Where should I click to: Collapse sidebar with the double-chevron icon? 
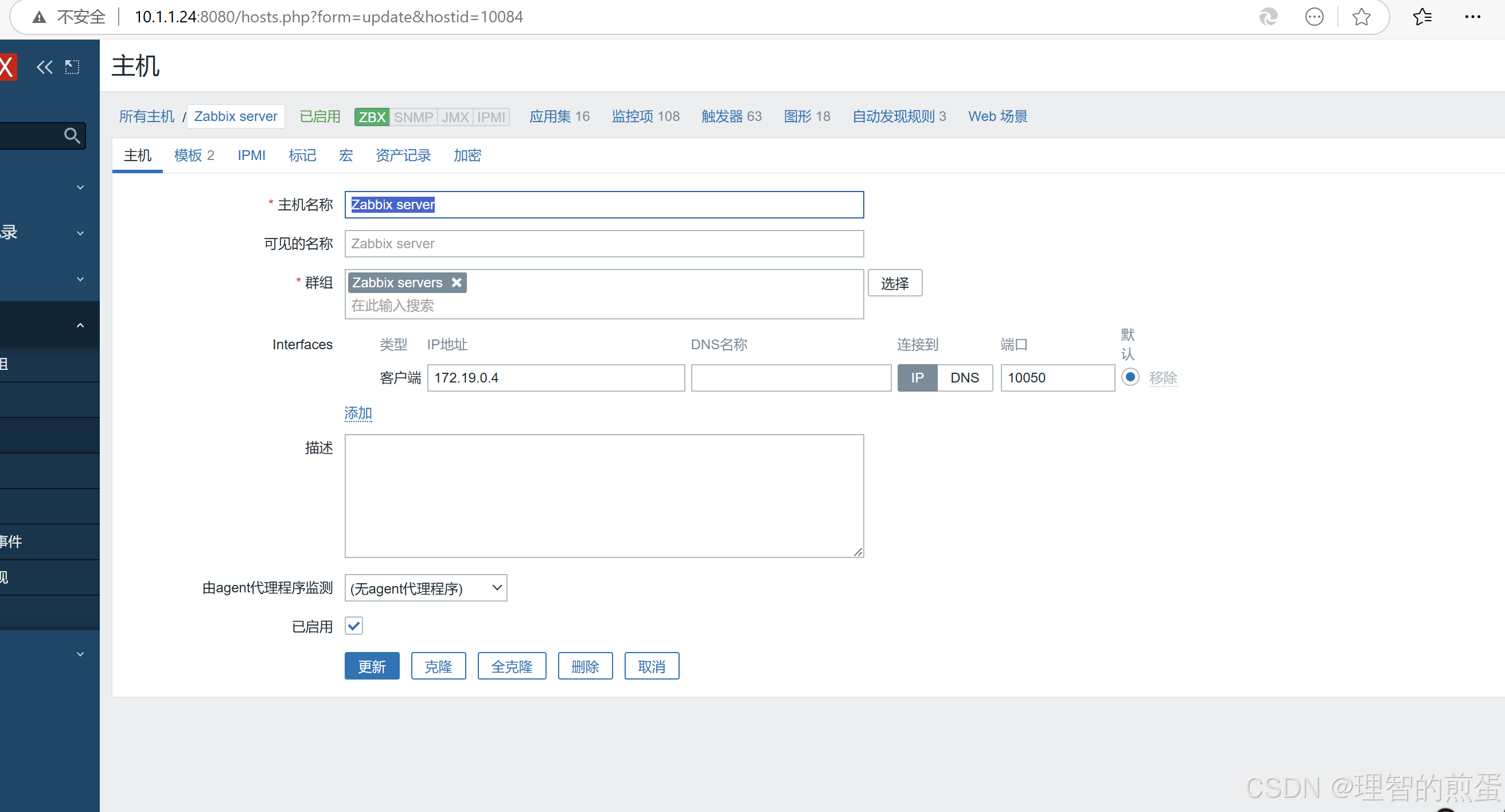point(44,67)
